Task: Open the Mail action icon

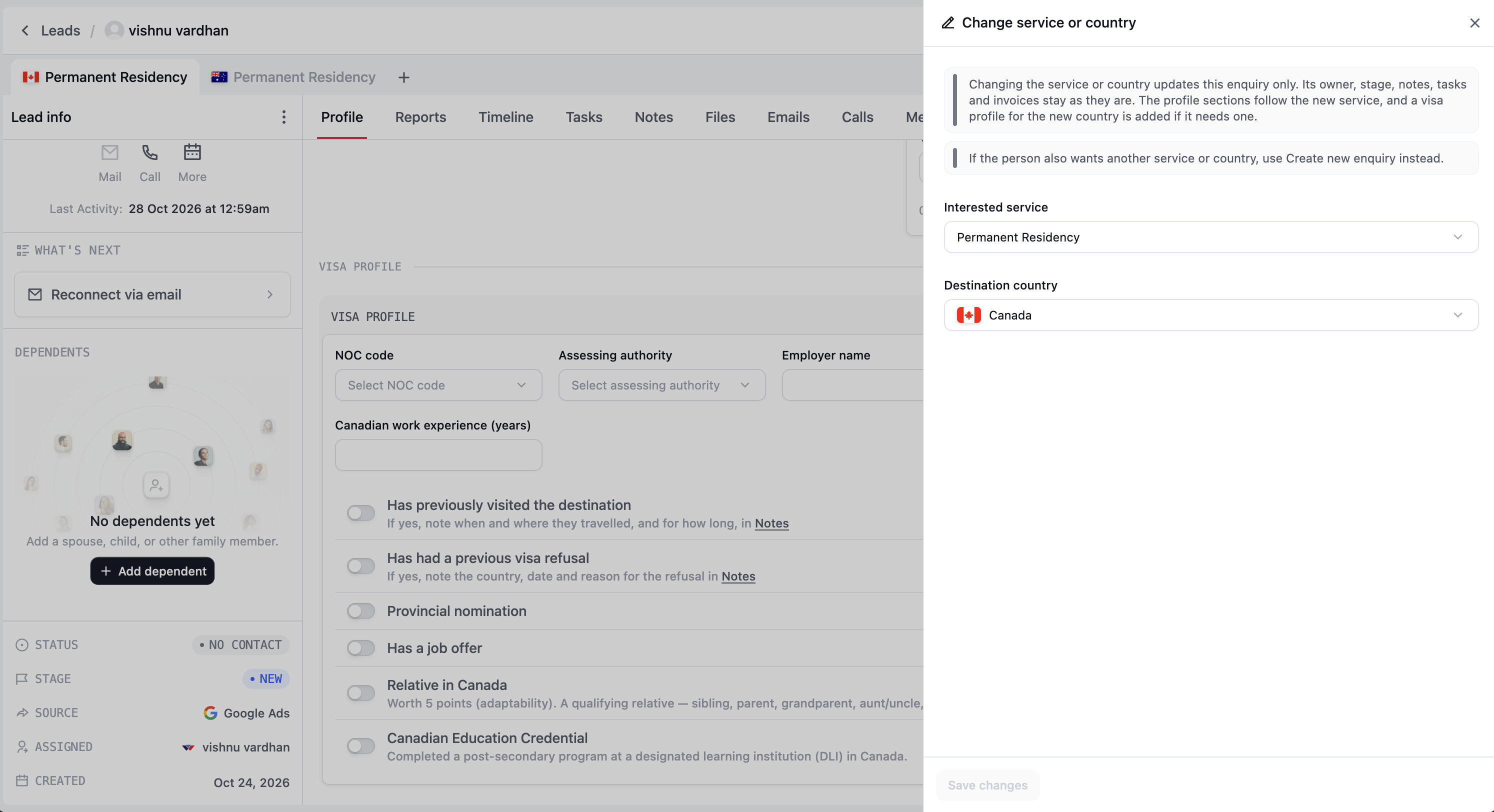Action: 109,152
